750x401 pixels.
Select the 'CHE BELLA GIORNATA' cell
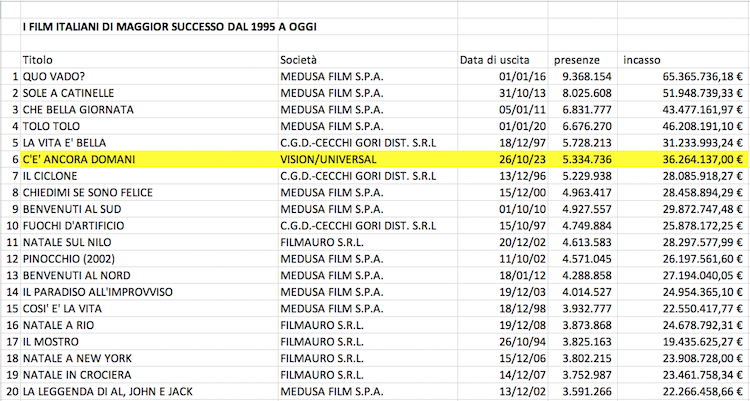149,110
